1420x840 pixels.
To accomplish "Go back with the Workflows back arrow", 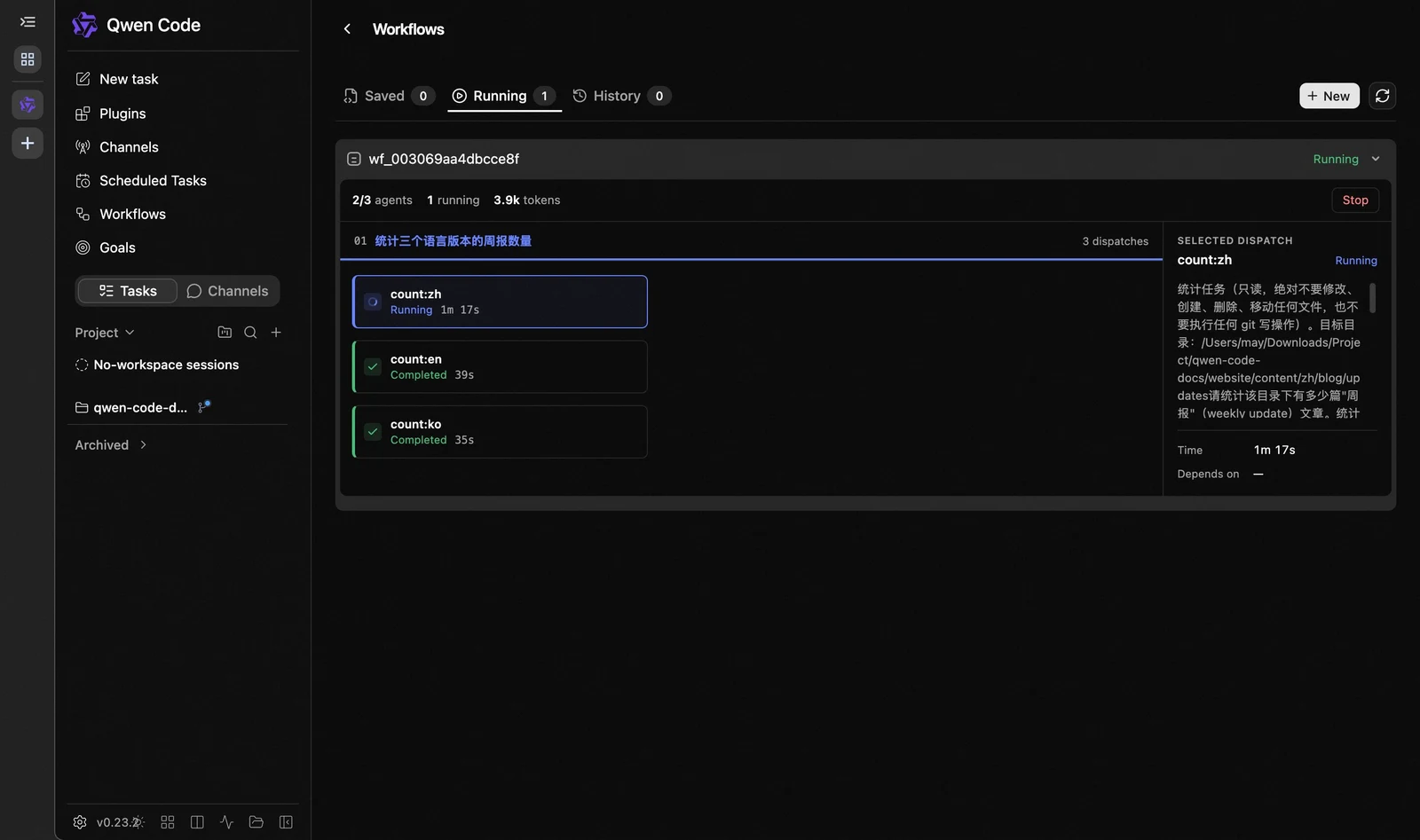I will 347,29.
